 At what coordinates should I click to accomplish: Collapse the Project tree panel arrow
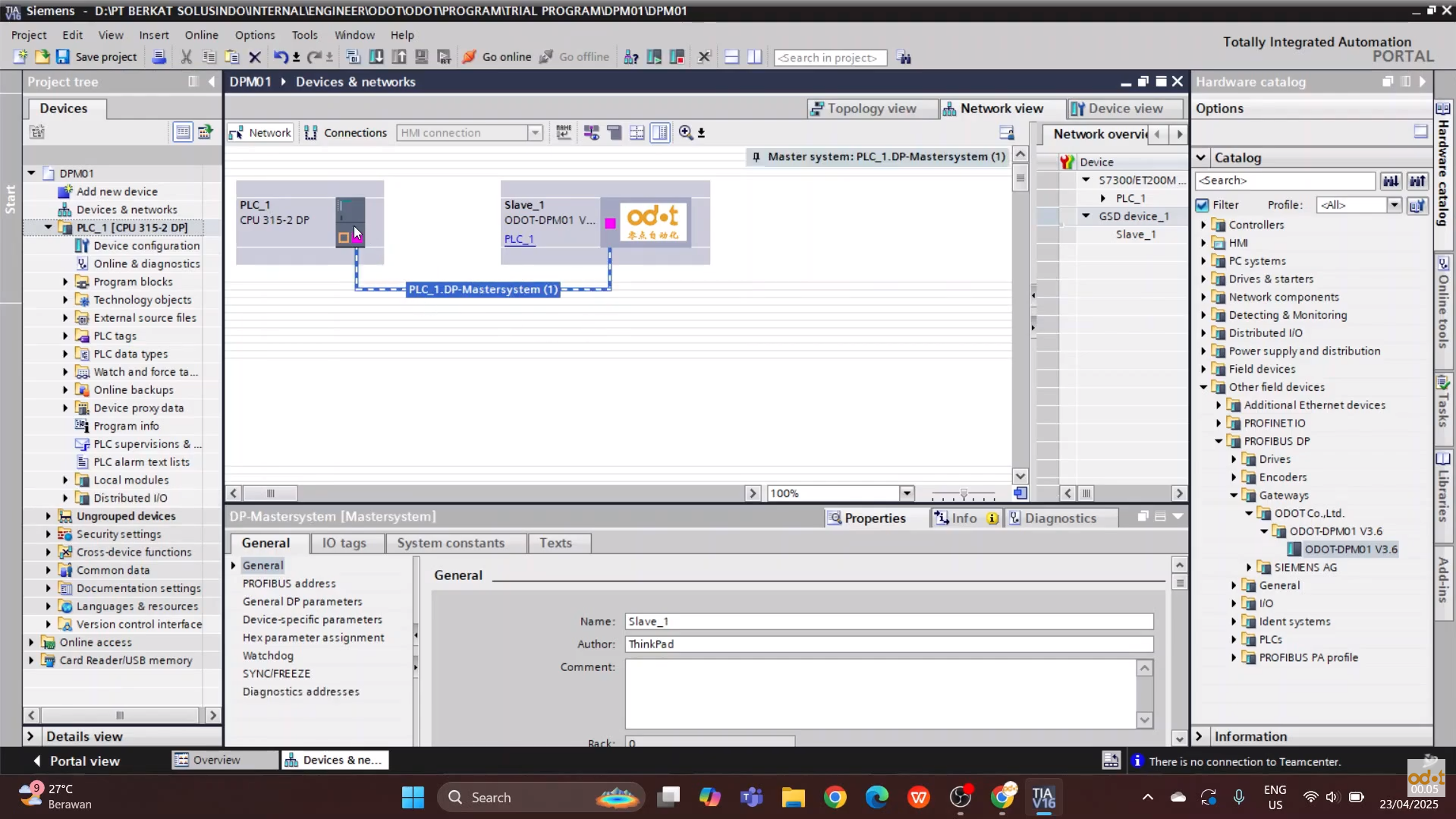pos(212,81)
